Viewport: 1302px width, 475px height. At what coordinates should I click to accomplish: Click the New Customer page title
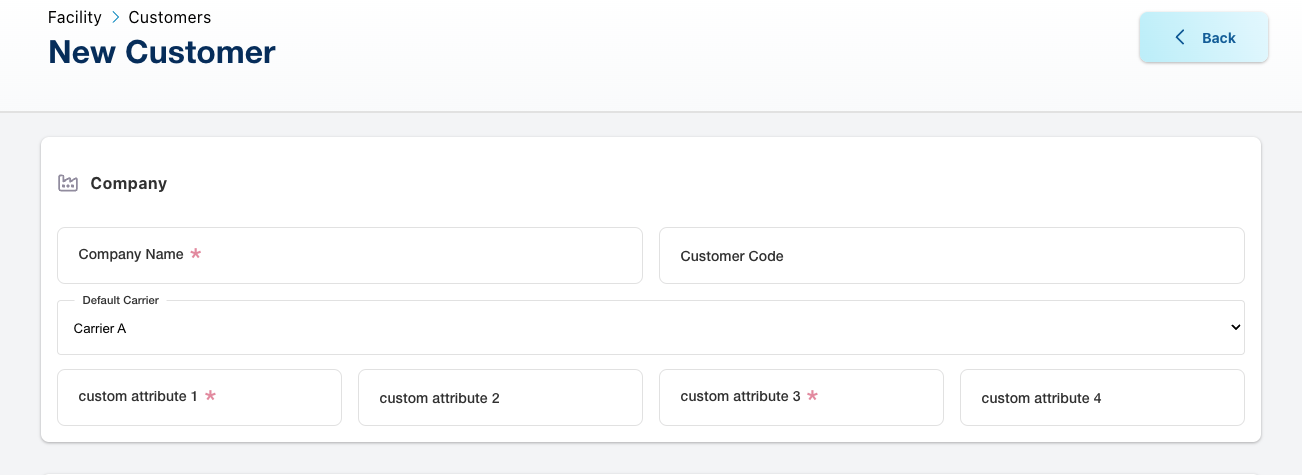pyautogui.click(x=162, y=52)
